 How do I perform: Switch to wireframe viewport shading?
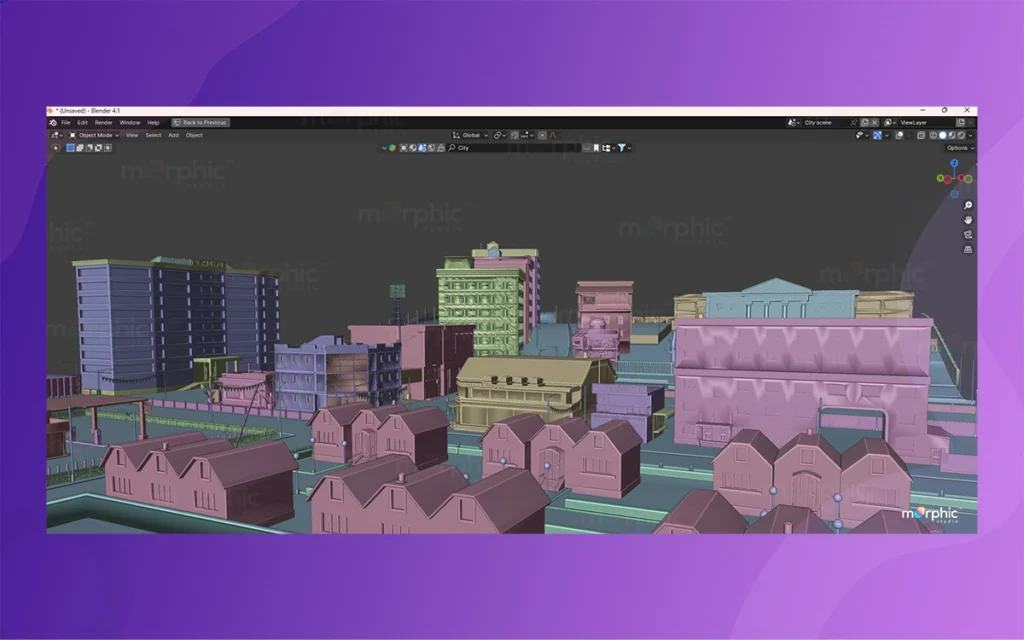click(933, 135)
